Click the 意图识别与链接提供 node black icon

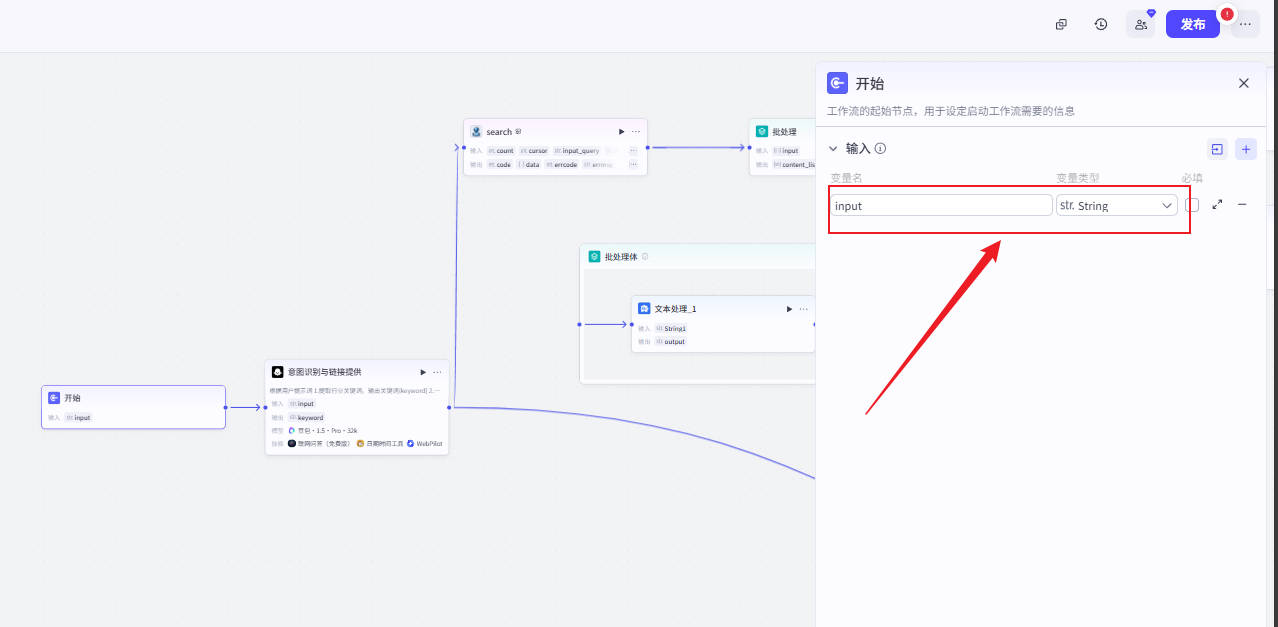pyautogui.click(x=278, y=372)
